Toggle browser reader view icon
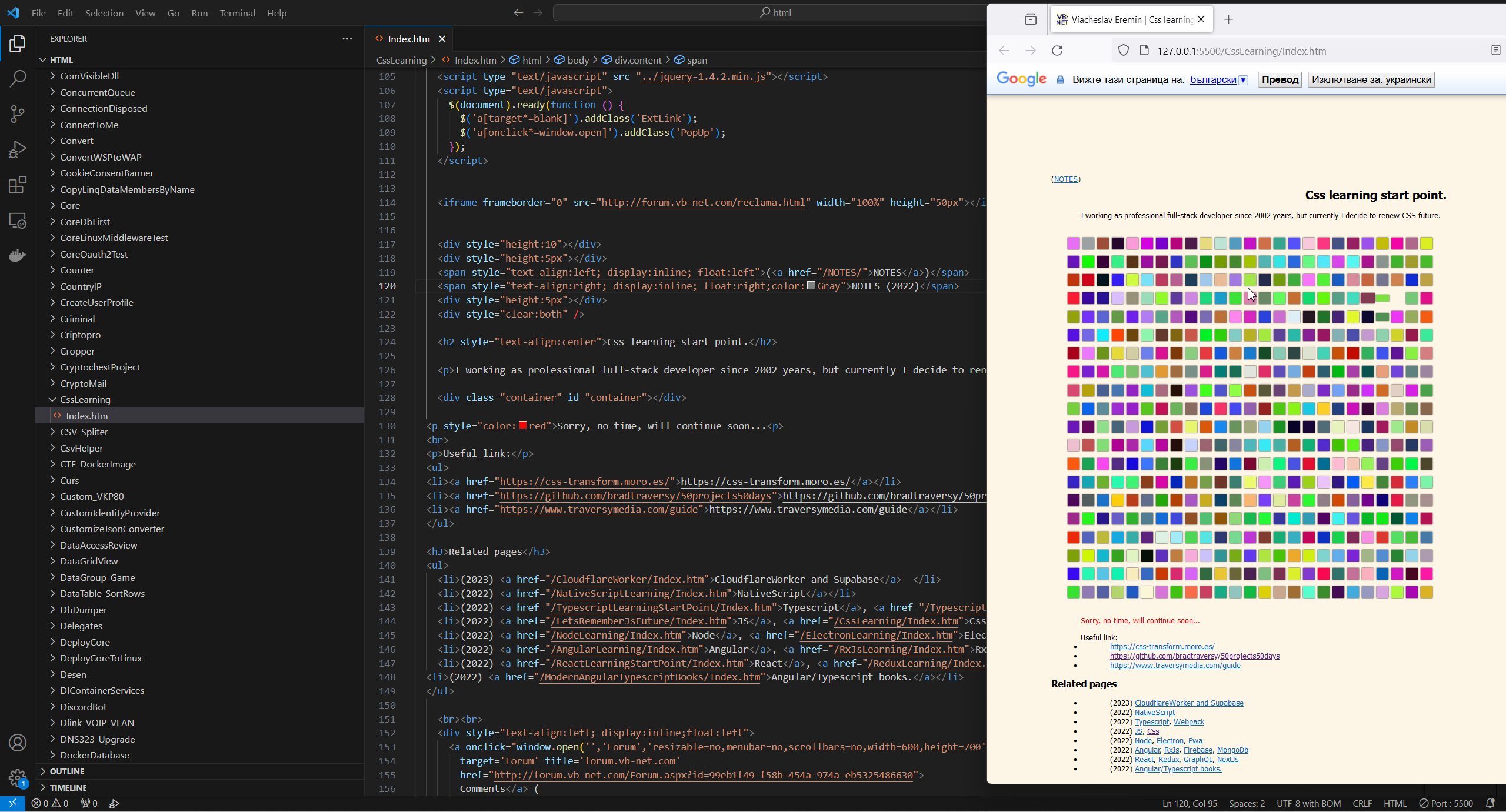This screenshot has height=812, width=1506. [x=1495, y=51]
